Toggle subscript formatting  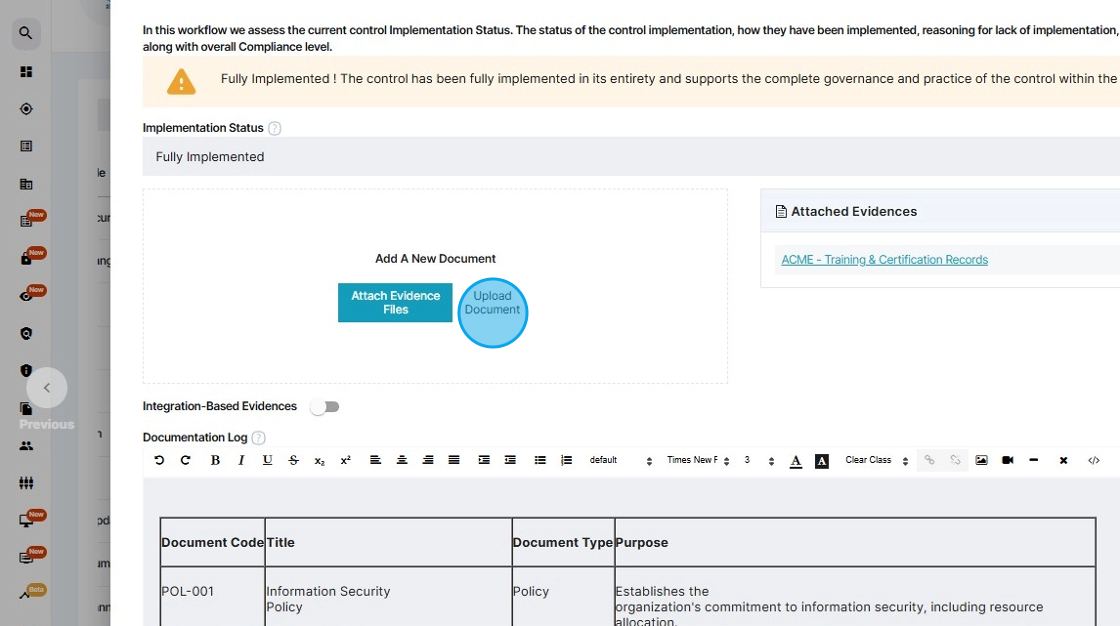tap(319, 461)
